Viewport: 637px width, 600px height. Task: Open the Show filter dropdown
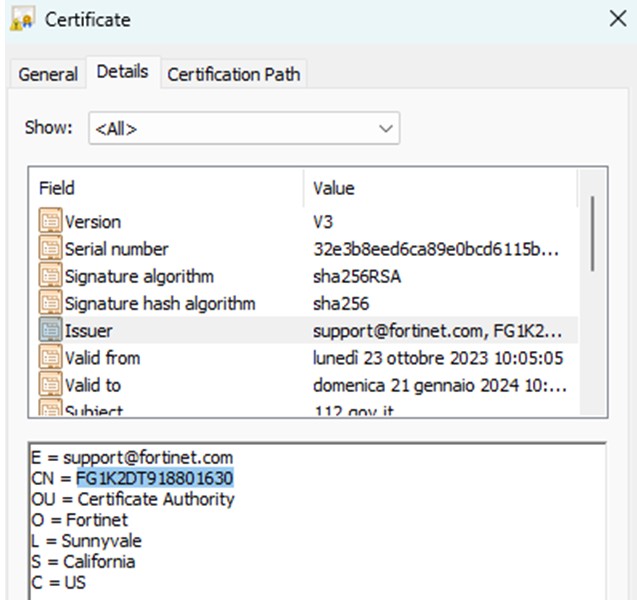pos(244,128)
